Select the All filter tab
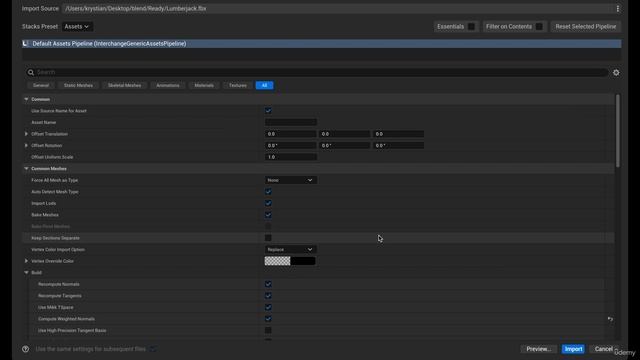The width and height of the screenshot is (640, 360). 264,85
